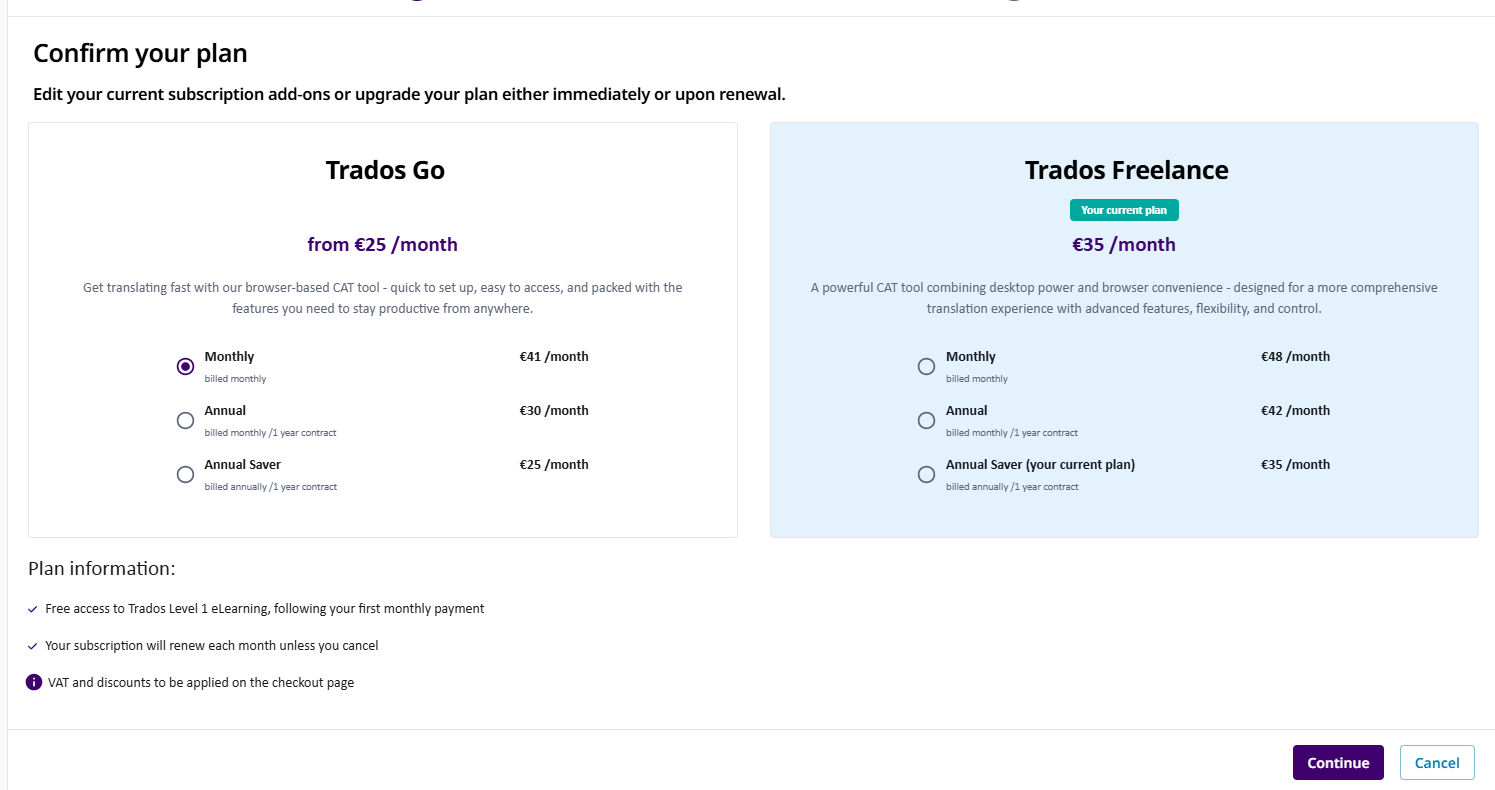Click checkmark icon beside subscription renewal line
This screenshot has height=790, width=1495.
coord(33,646)
